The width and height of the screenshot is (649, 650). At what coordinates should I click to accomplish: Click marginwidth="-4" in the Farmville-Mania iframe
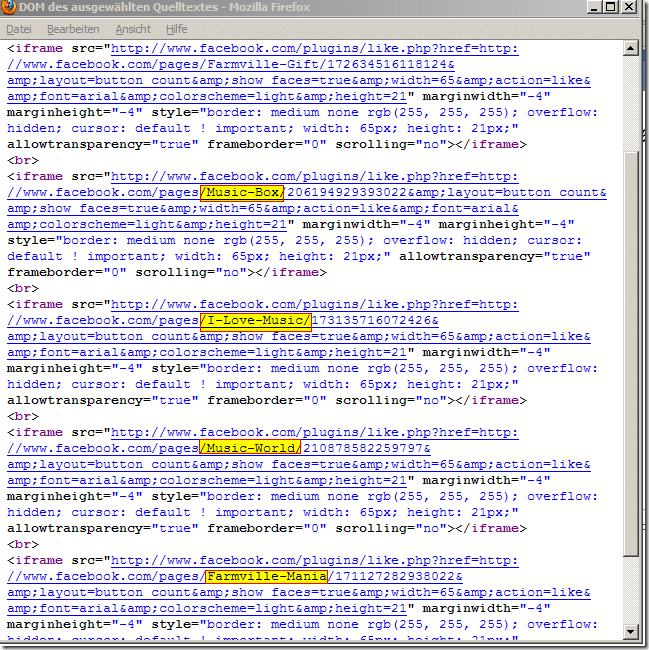point(487,609)
